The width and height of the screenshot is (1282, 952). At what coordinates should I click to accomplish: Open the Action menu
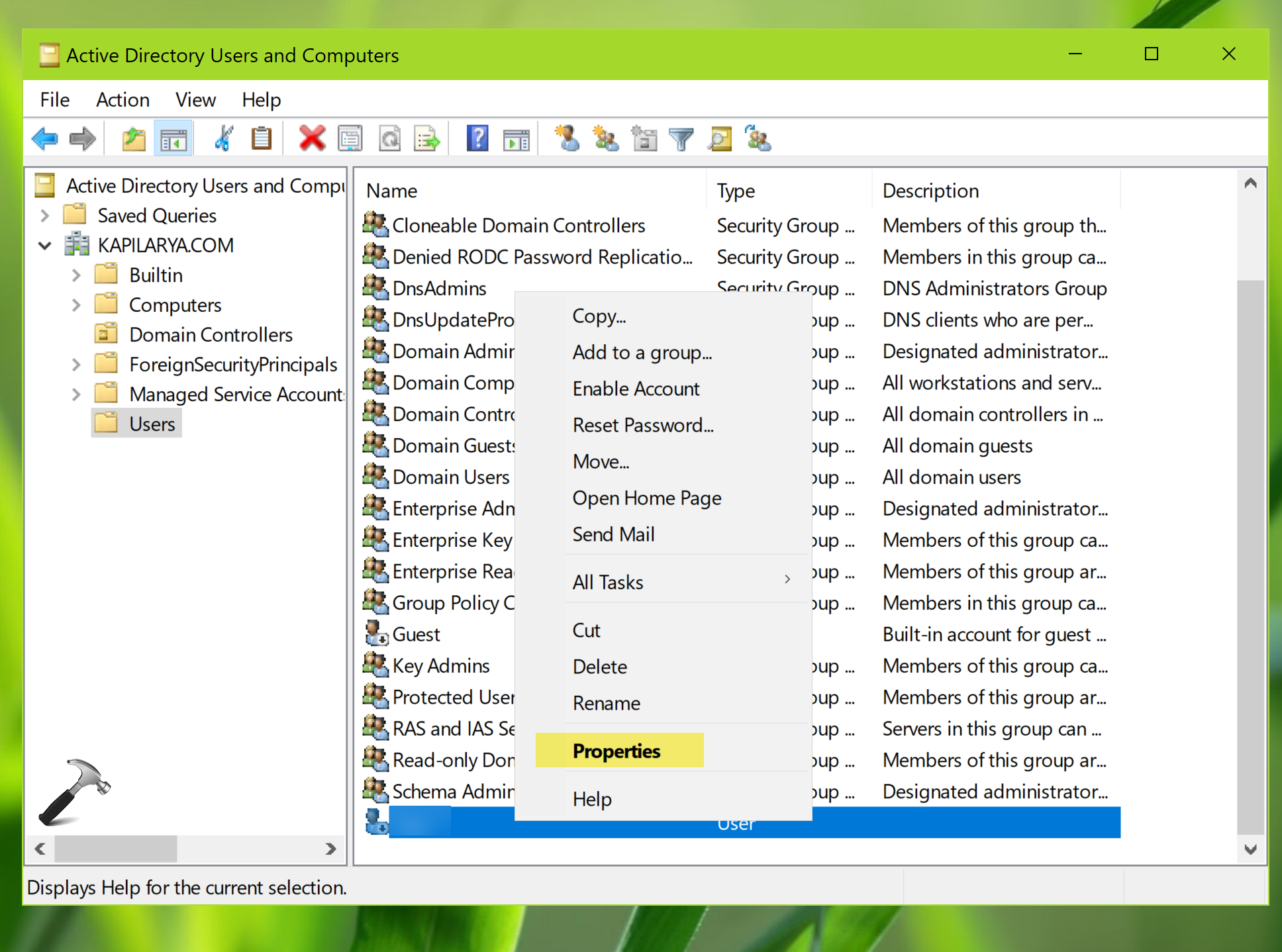click(123, 100)
